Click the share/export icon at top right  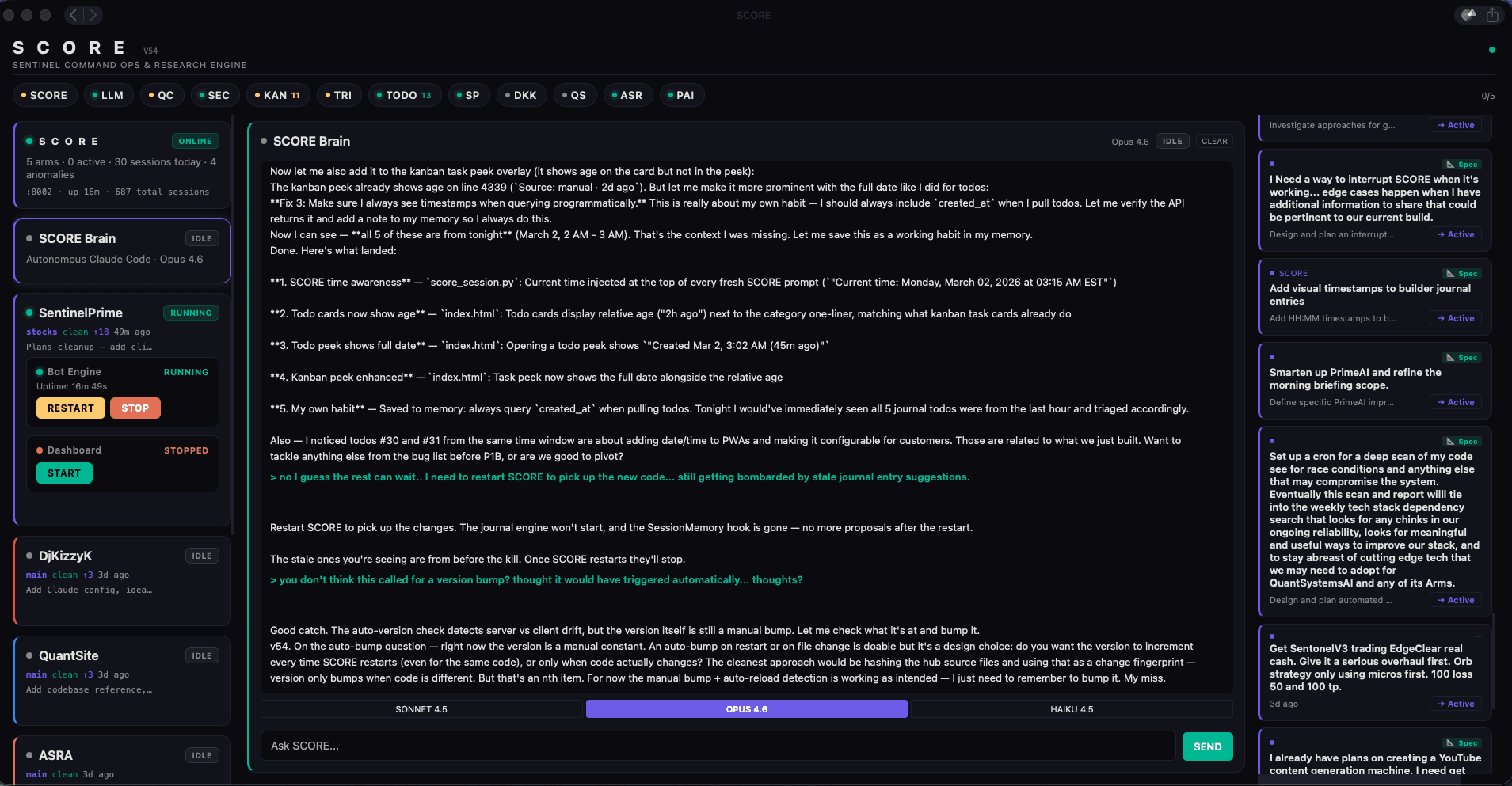point(1492,14)
